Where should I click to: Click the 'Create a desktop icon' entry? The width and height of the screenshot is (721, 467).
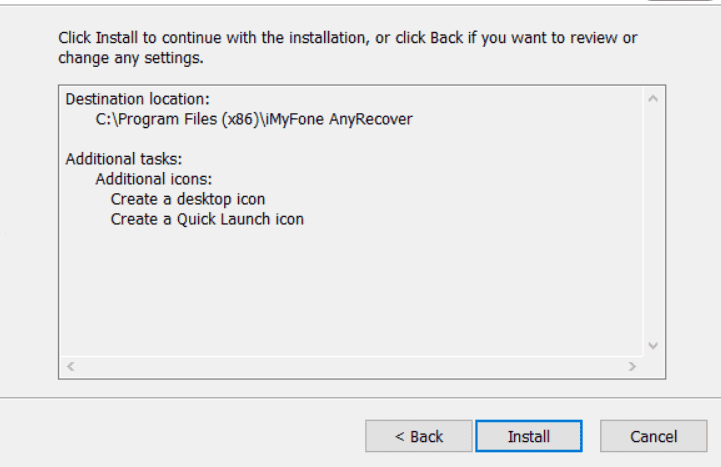click(188, 199)
